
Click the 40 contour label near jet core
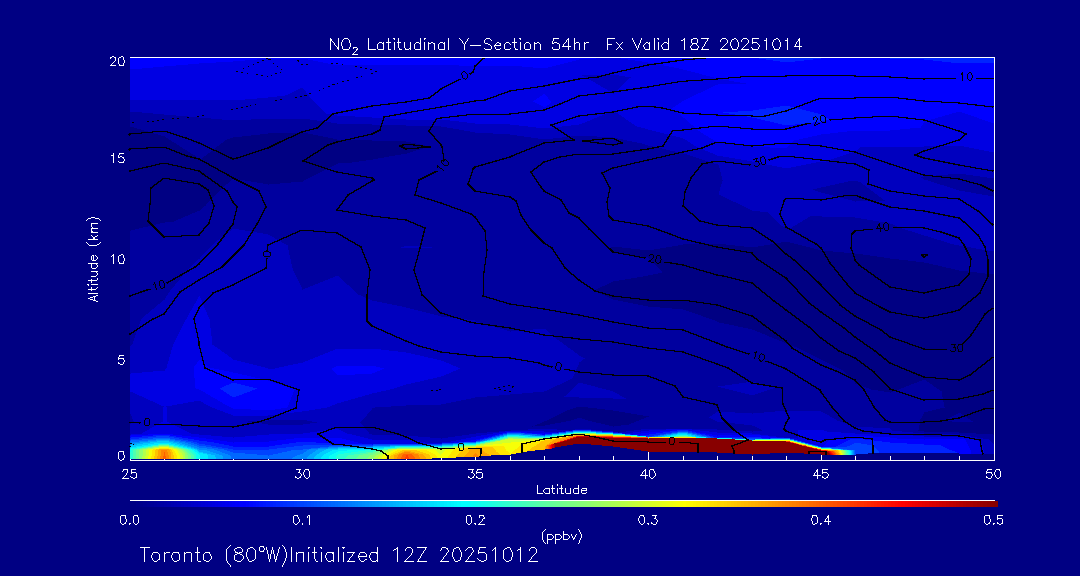pyautogui.click(x=882, y=228)
